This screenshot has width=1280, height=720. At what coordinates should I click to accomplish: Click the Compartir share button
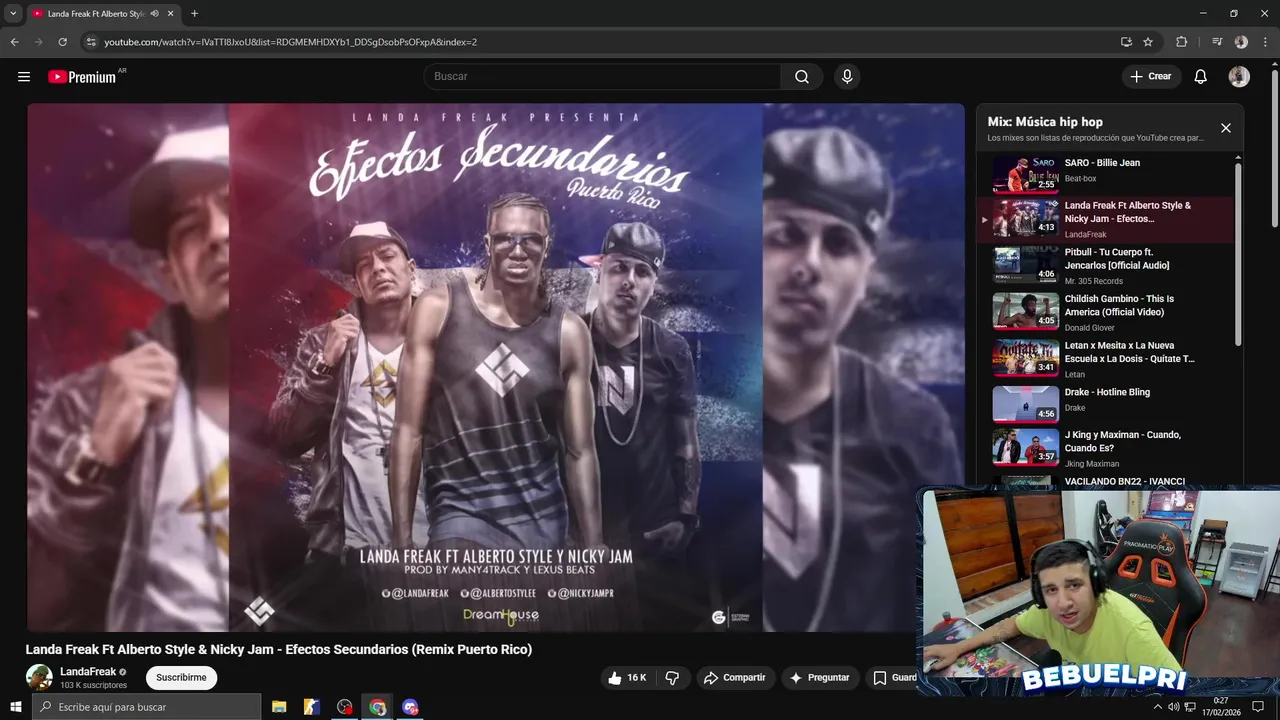(x=735, y=678)
